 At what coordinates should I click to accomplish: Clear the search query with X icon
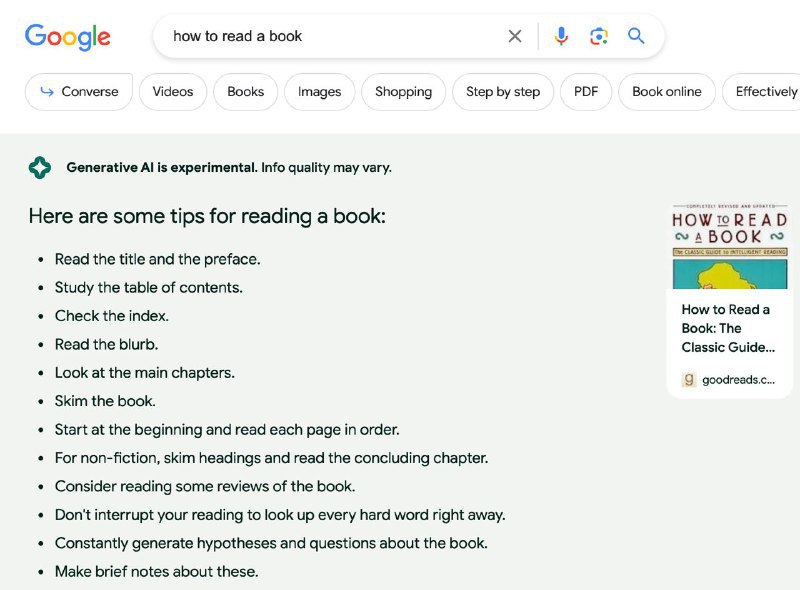(x=515, y=36)
